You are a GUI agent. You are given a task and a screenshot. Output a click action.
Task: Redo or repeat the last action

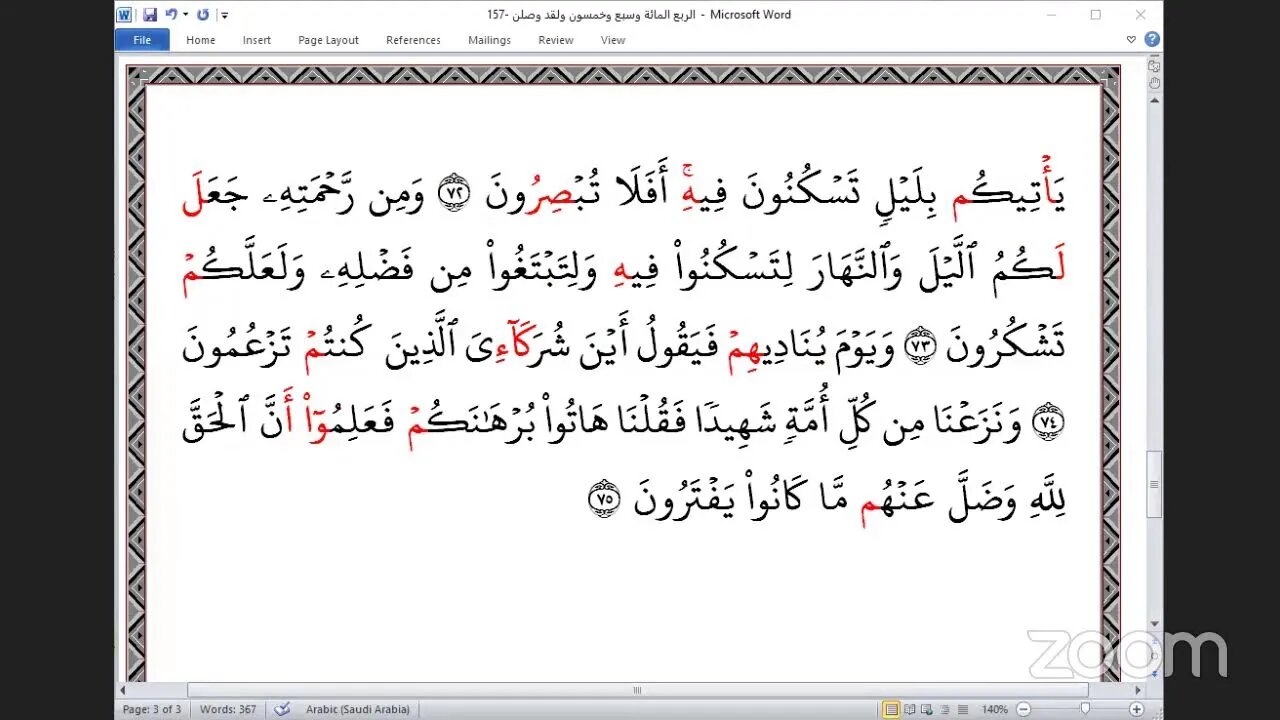click(203, 15)
